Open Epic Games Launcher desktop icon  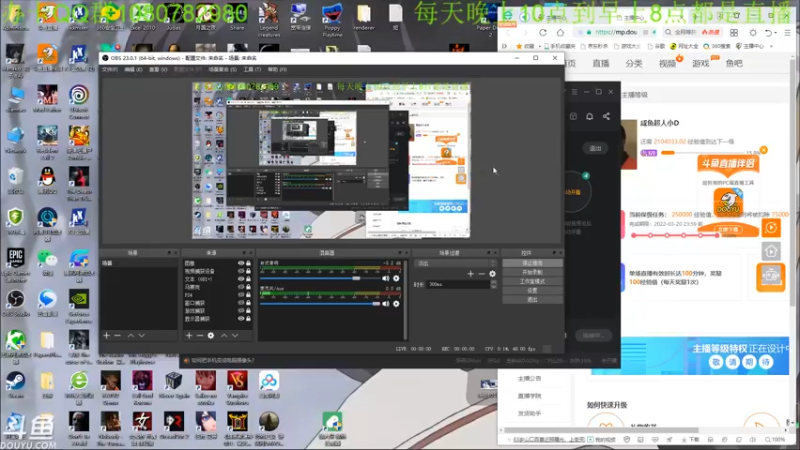point(16,264)
